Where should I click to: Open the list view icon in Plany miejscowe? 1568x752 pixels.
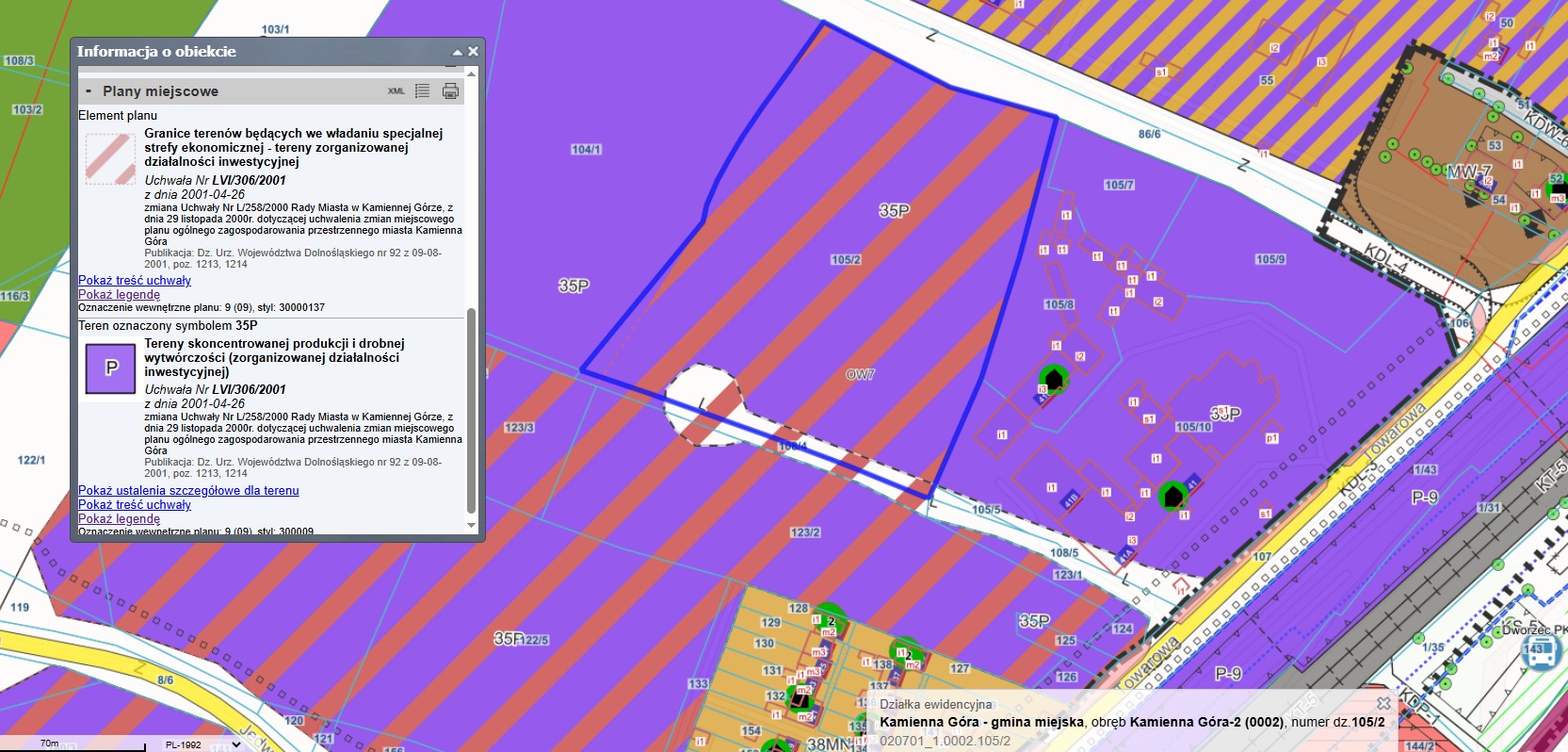point(423,91)
